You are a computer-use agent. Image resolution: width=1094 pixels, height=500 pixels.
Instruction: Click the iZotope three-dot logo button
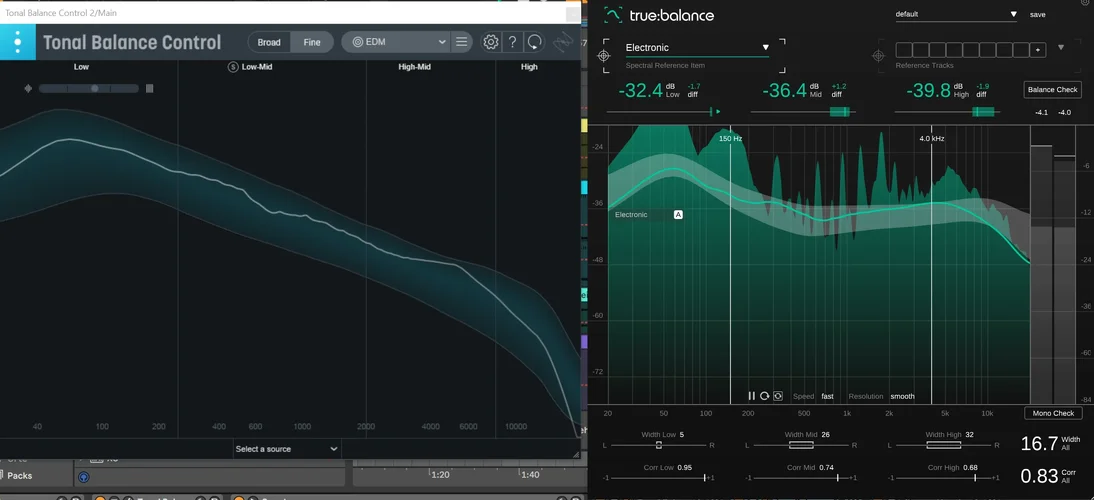coord(18,42)
